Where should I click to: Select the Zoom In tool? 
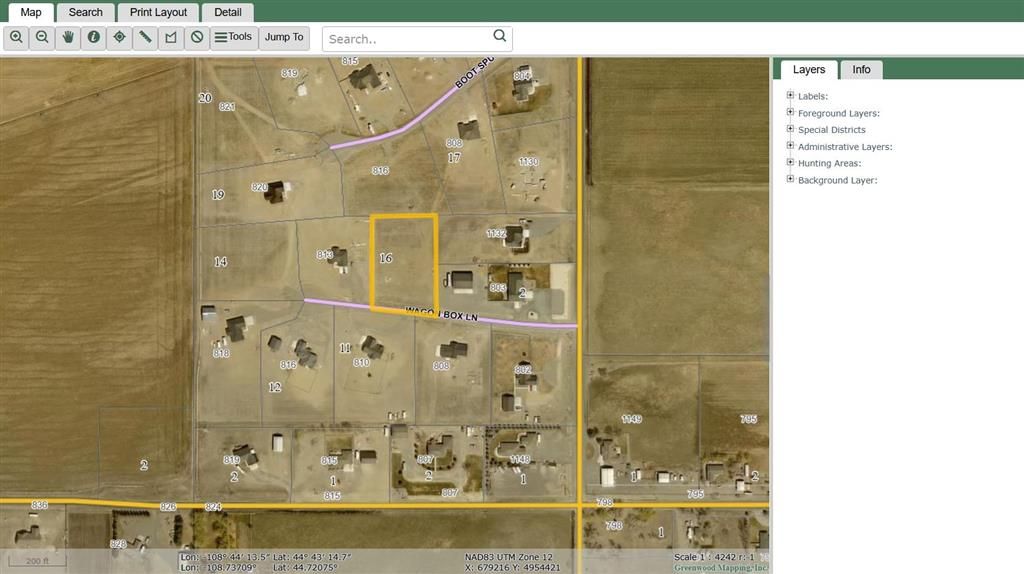(16, 38)
